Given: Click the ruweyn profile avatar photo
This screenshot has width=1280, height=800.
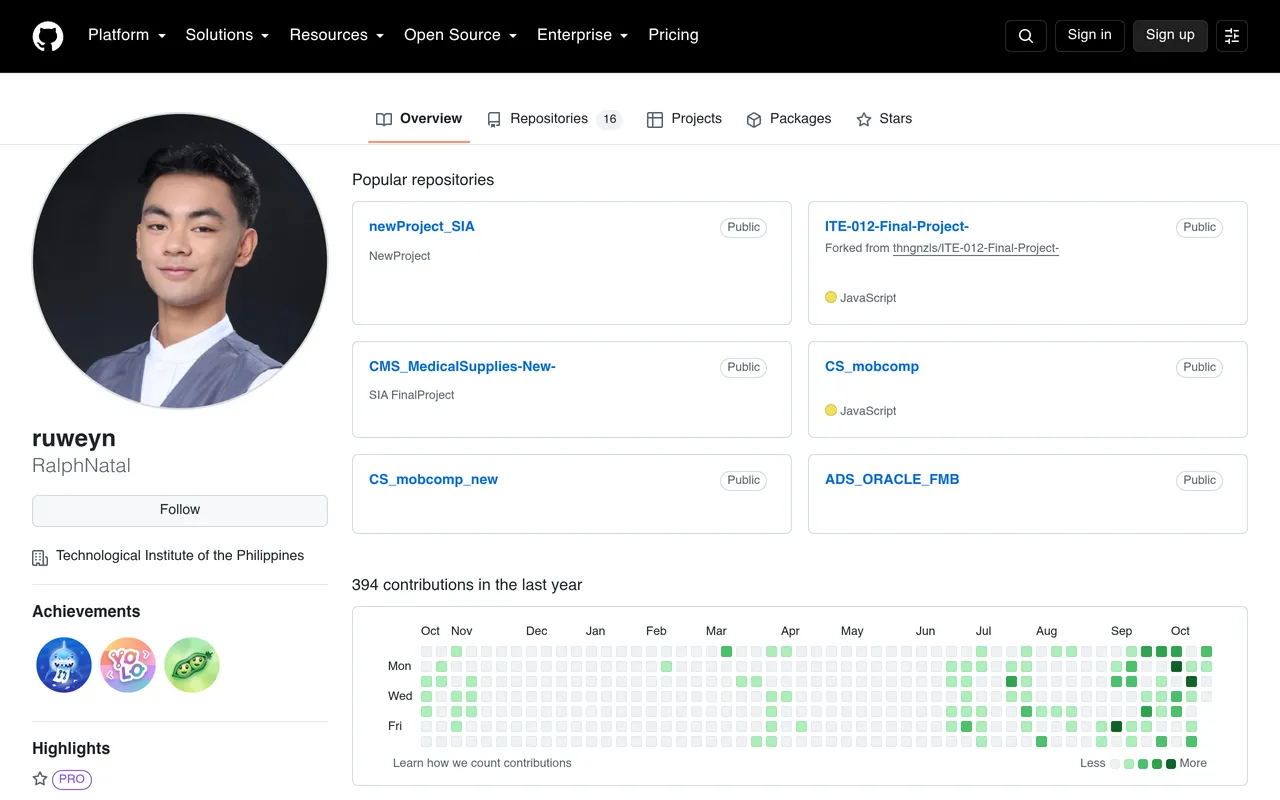Looking at the screenshot, I should tap(180, 261).
